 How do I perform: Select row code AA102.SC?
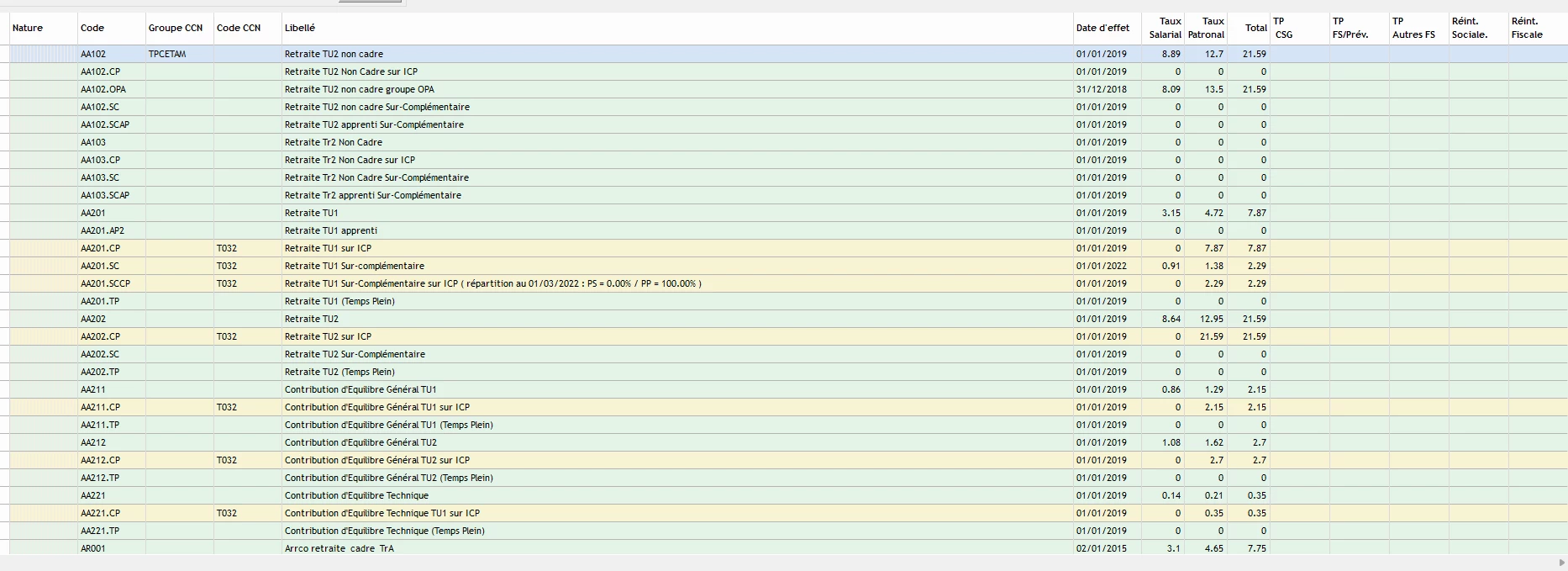click(x=100, y=107)
